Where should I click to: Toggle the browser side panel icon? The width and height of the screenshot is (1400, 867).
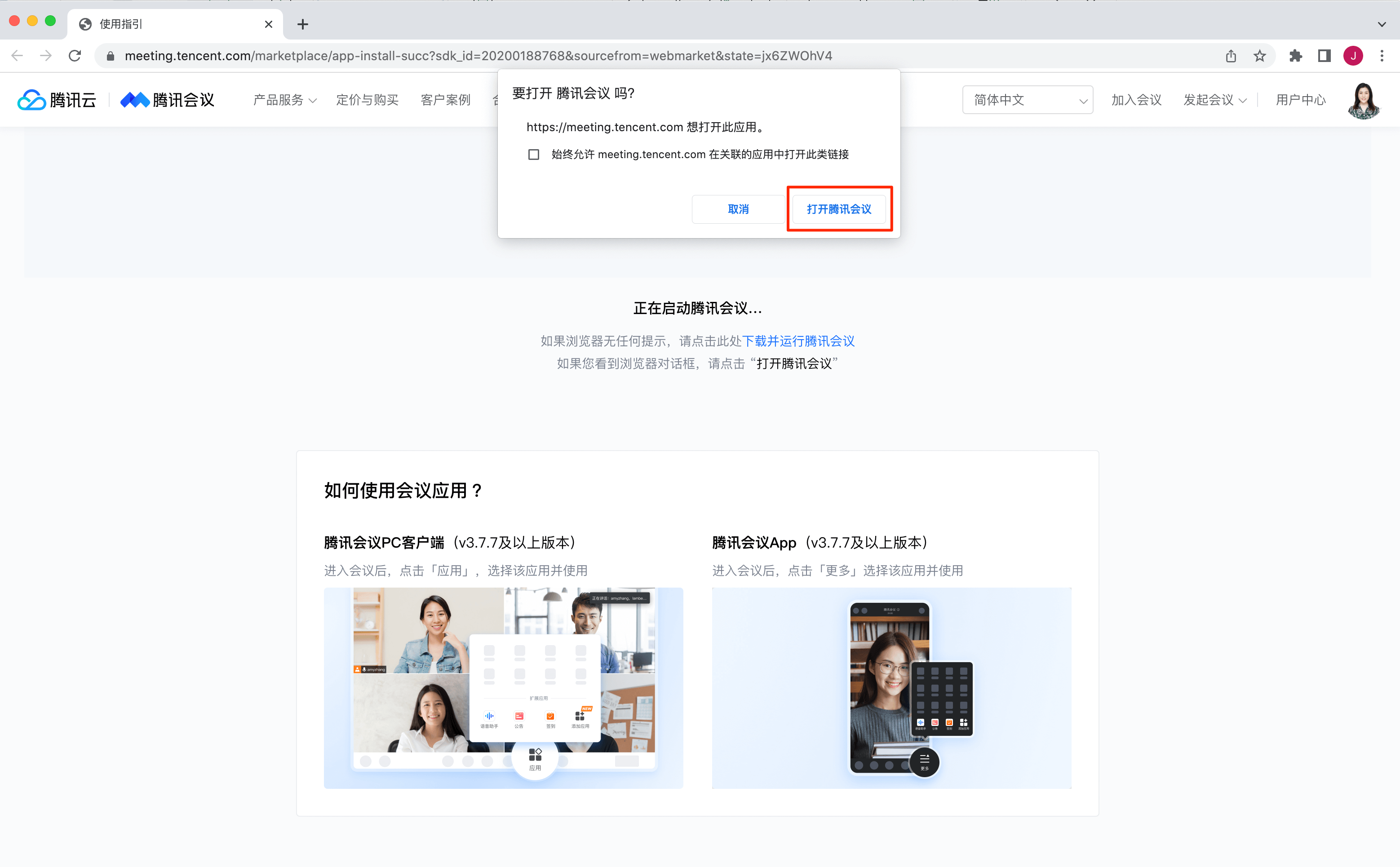[1324, 56]
